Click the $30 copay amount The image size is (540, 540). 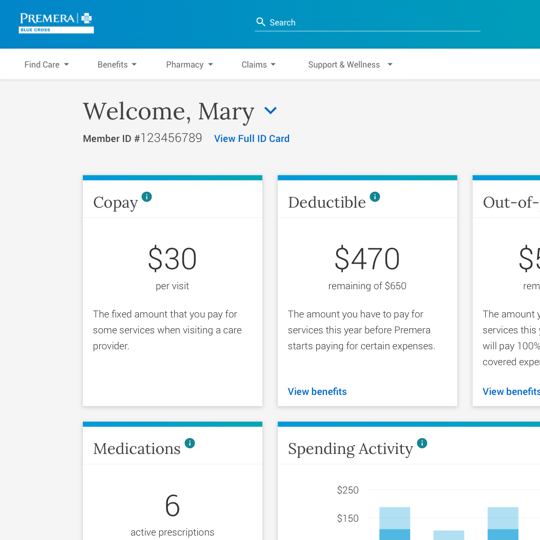tap(172, 258)
